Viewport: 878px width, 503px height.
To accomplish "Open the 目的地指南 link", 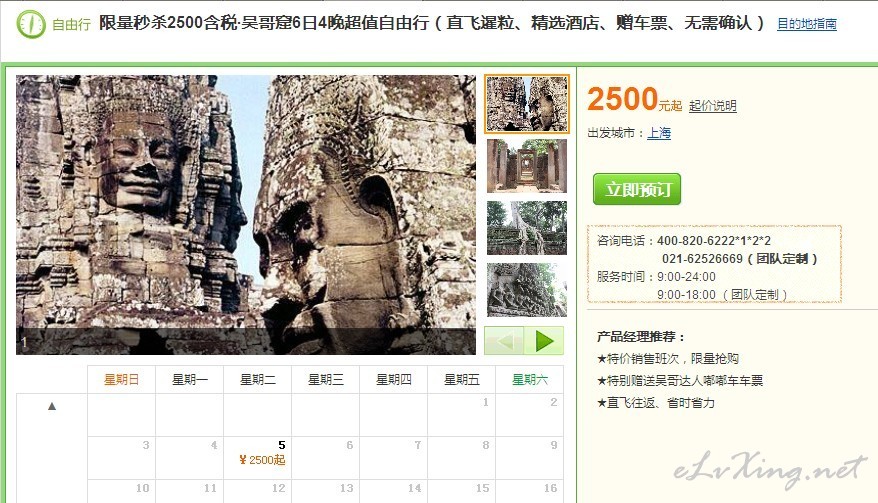I will point(807,24).
